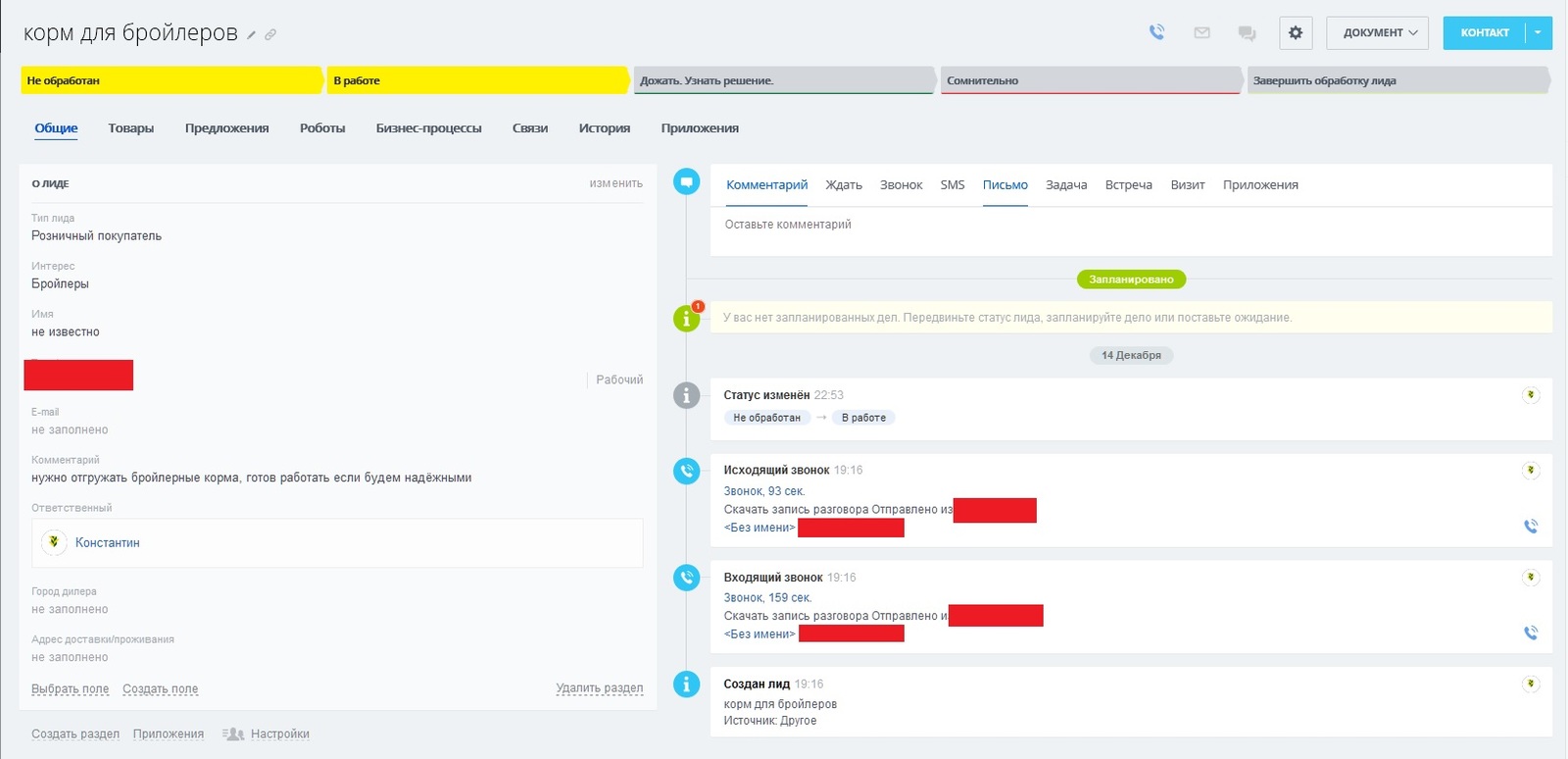This screenshot has height=759, width=1568.
Task: Open the История tab
Action: click(604, 128)
